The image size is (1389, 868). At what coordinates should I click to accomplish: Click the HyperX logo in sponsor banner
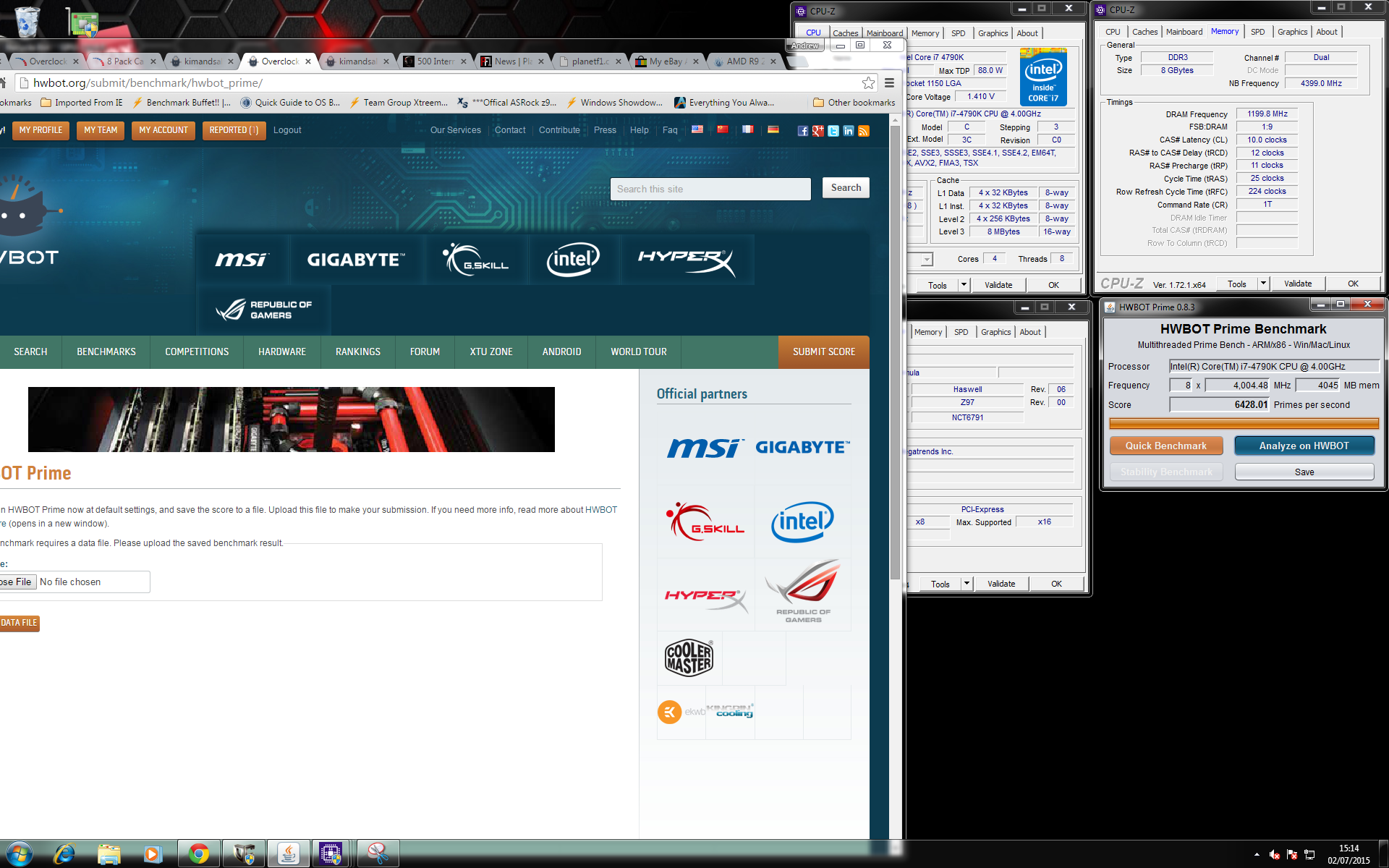(x=686, y=260)
